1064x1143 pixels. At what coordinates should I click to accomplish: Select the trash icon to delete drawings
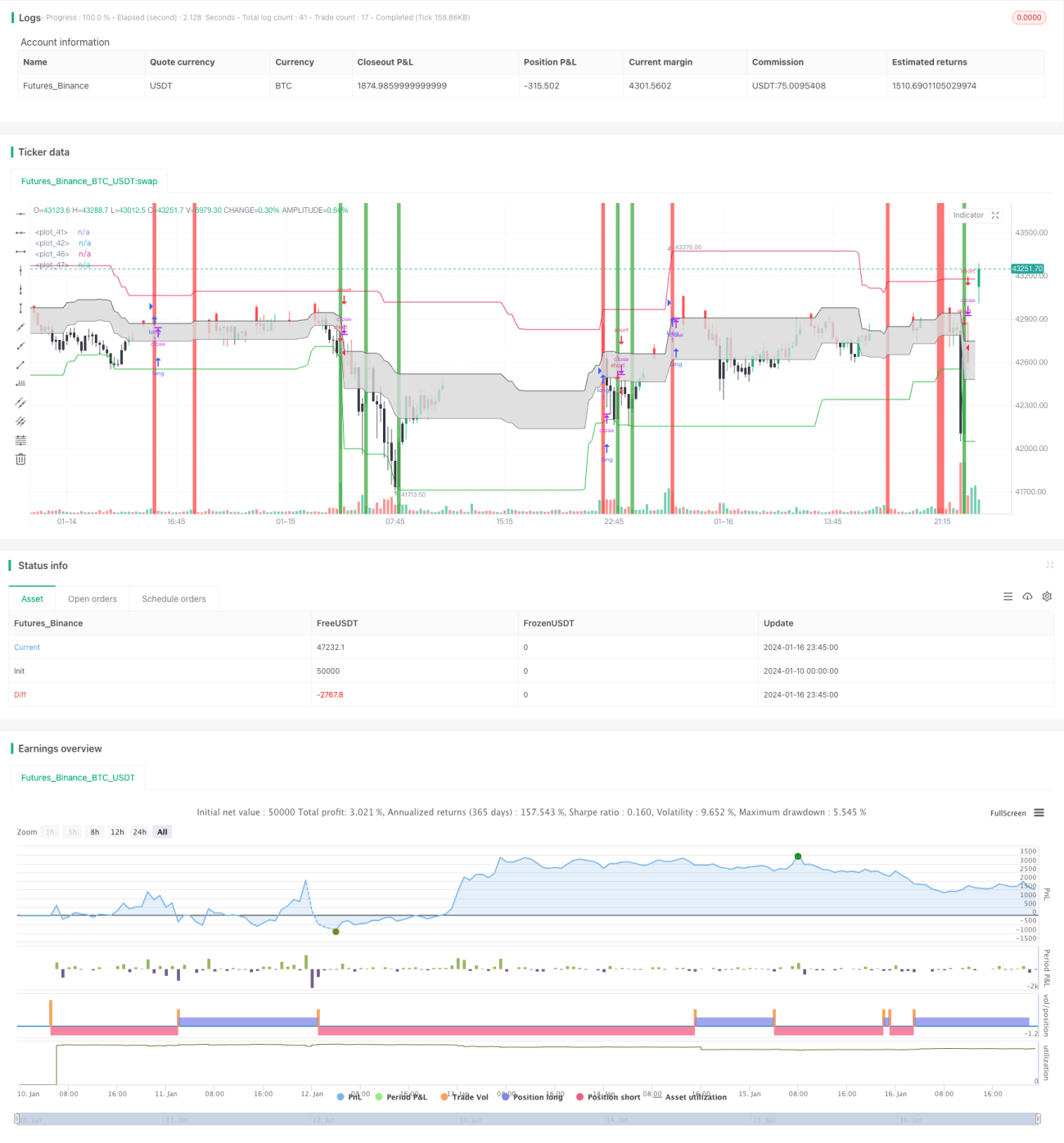click(20, 459)
